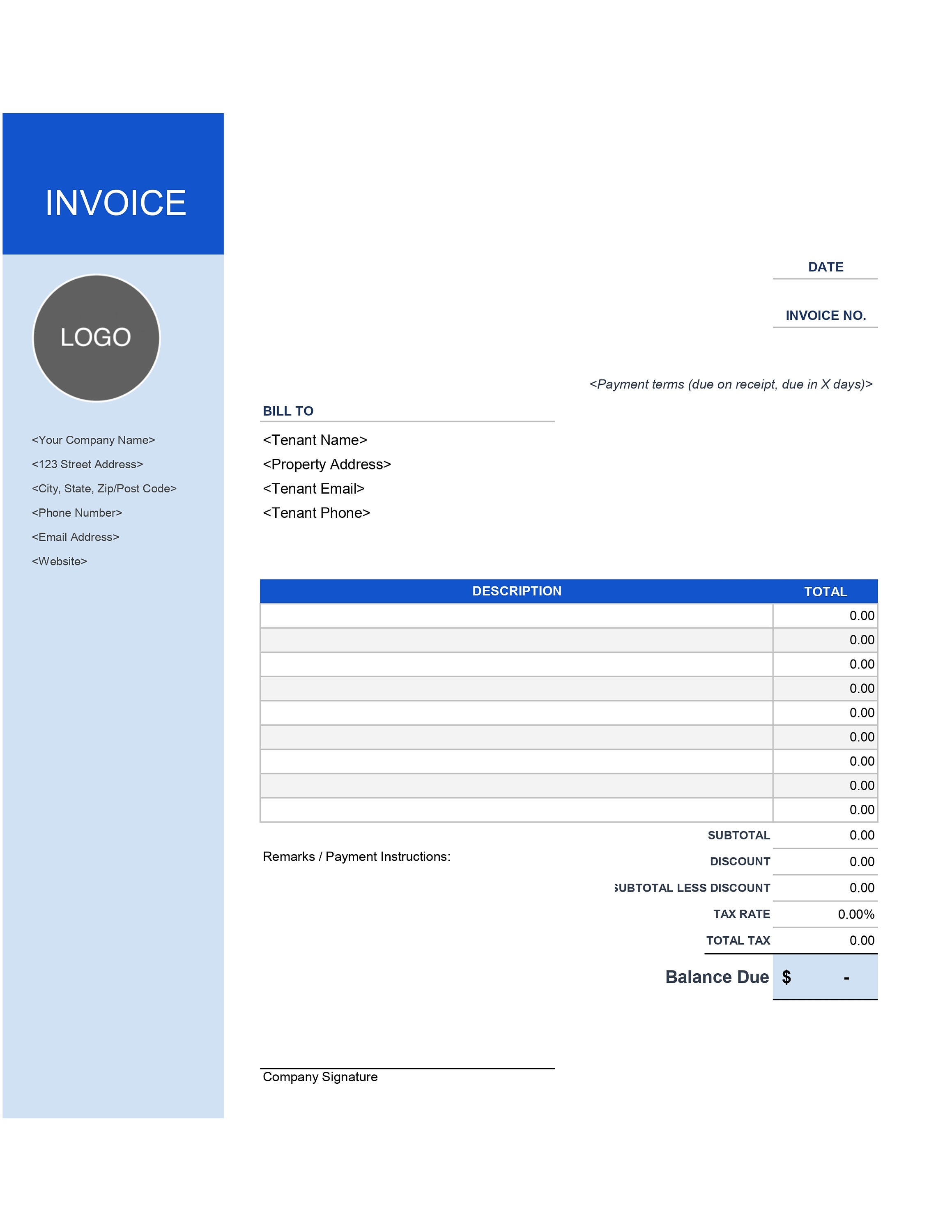The height and width of the screenshot is (1232, 952).
Task: Click the <Tenant Name> placeholder
Action: coord(315,440)
